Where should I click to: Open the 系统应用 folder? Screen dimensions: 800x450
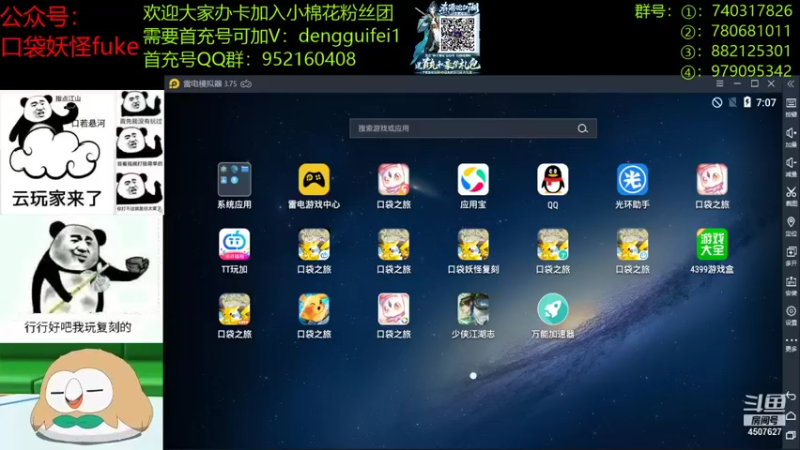(234, 180)
